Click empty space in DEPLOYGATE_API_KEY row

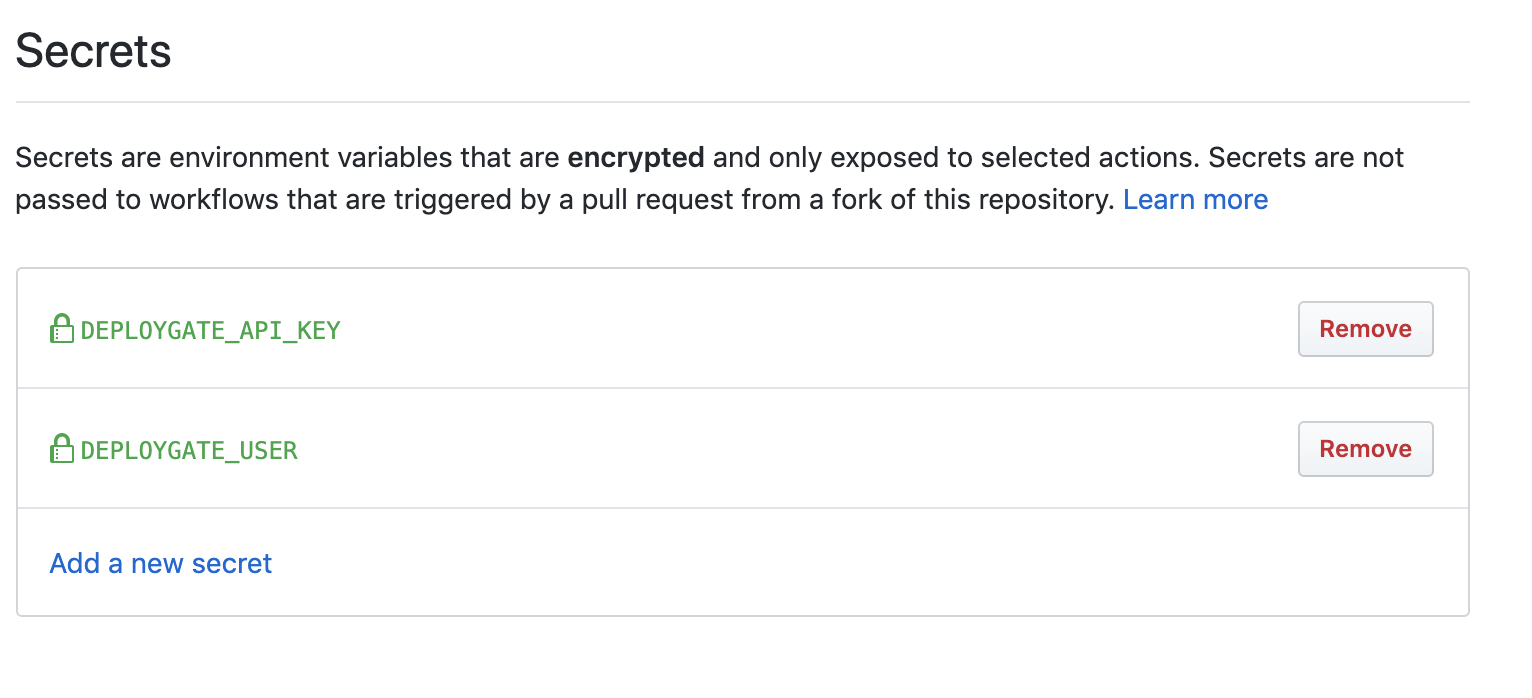point(800,329)
